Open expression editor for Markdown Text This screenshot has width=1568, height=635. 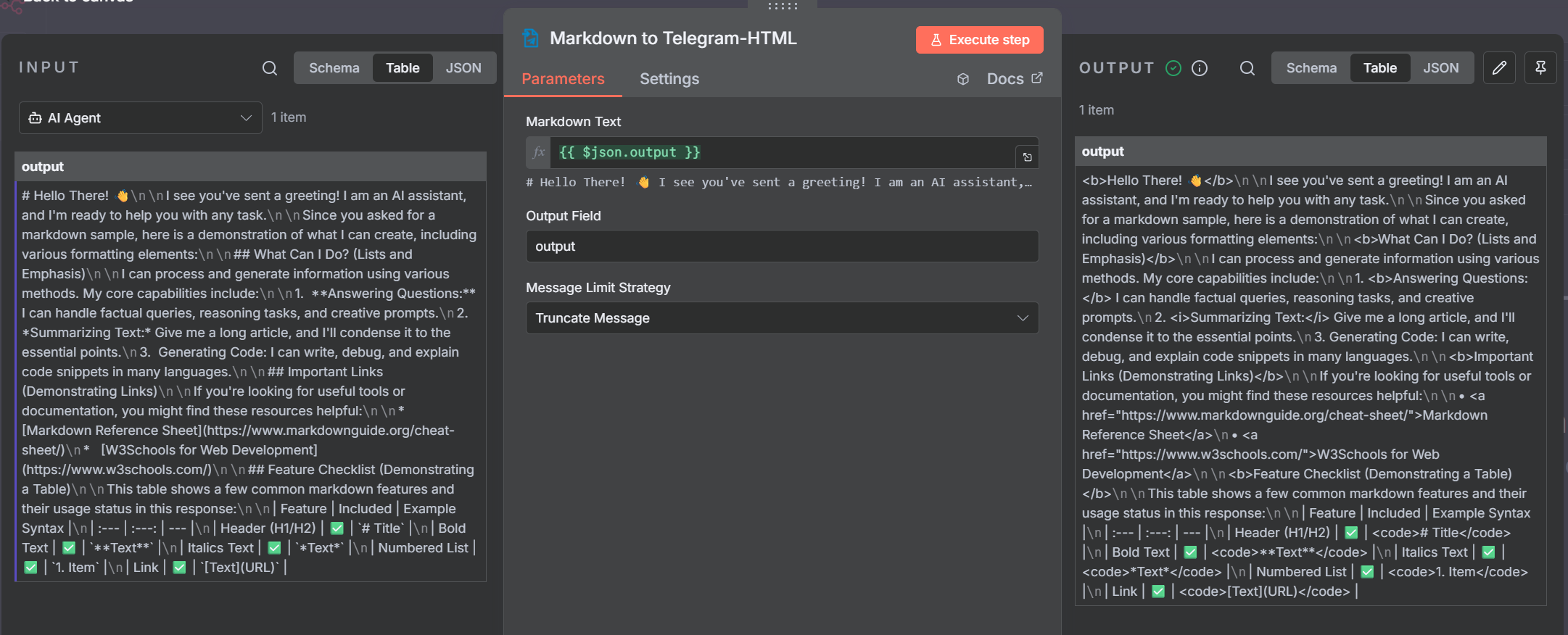click(x=1027, y=157)
